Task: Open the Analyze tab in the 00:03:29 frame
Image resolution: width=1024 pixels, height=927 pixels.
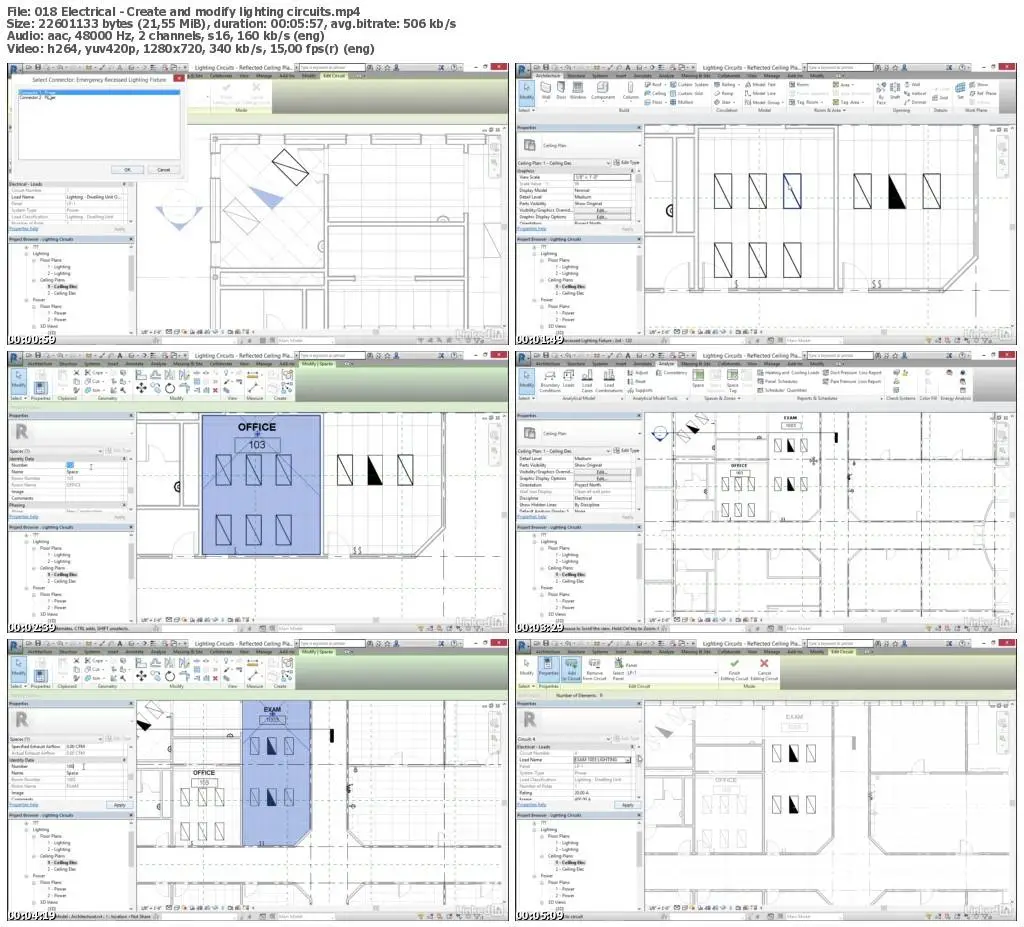Action: pyautogui.click(x=666, y=364)
